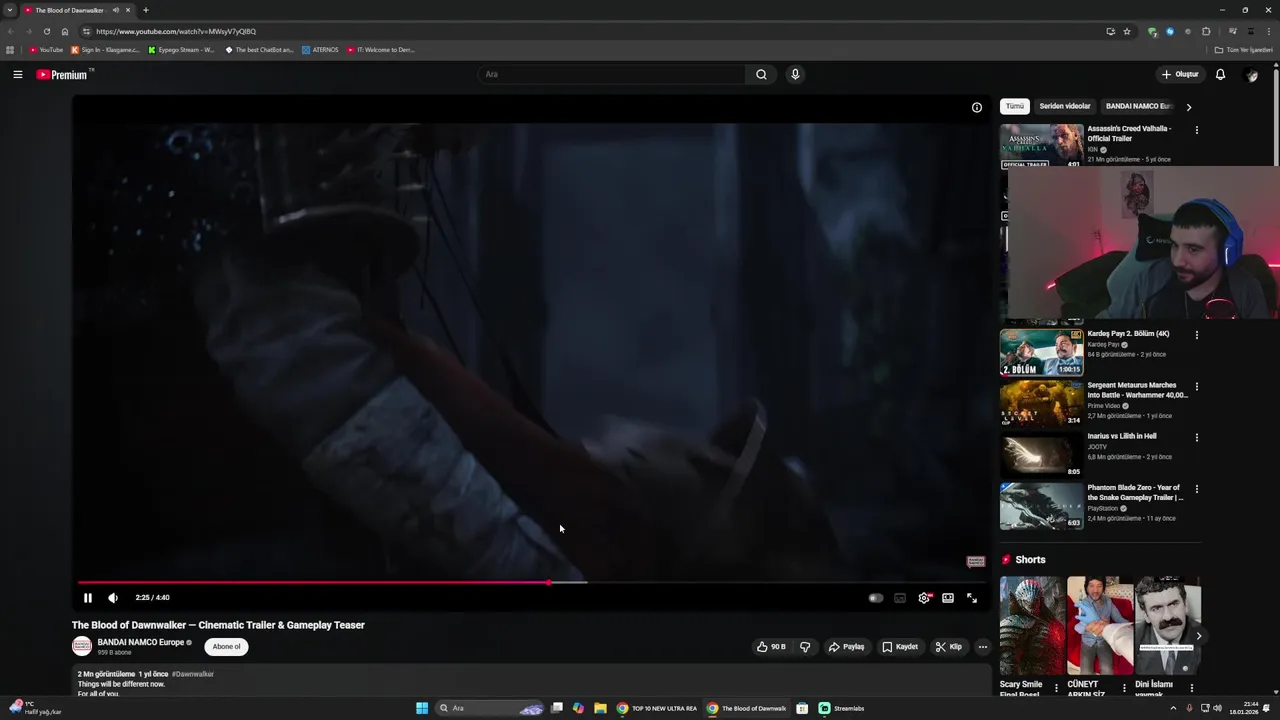Open the Oluştur create button
The image size is (1280, 720).
pyautogui.click(x=1180, y=74)
